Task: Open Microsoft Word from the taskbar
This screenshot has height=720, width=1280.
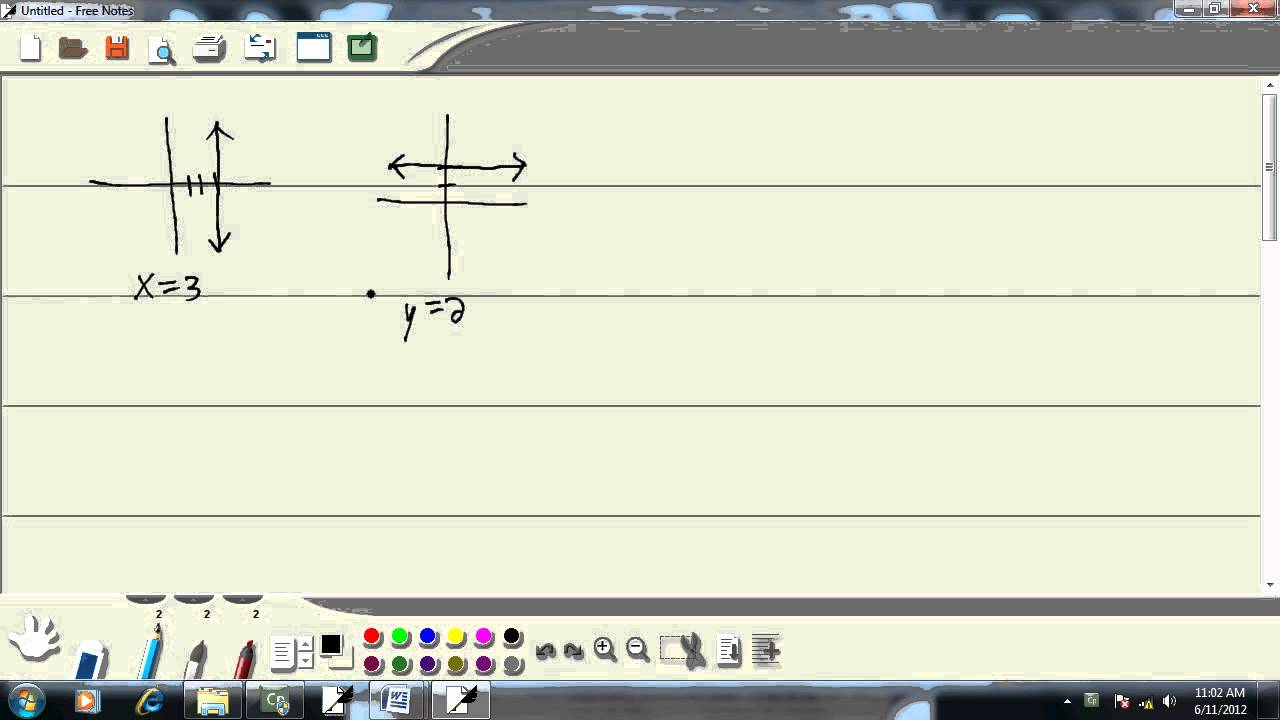Action: coord(396,700)
